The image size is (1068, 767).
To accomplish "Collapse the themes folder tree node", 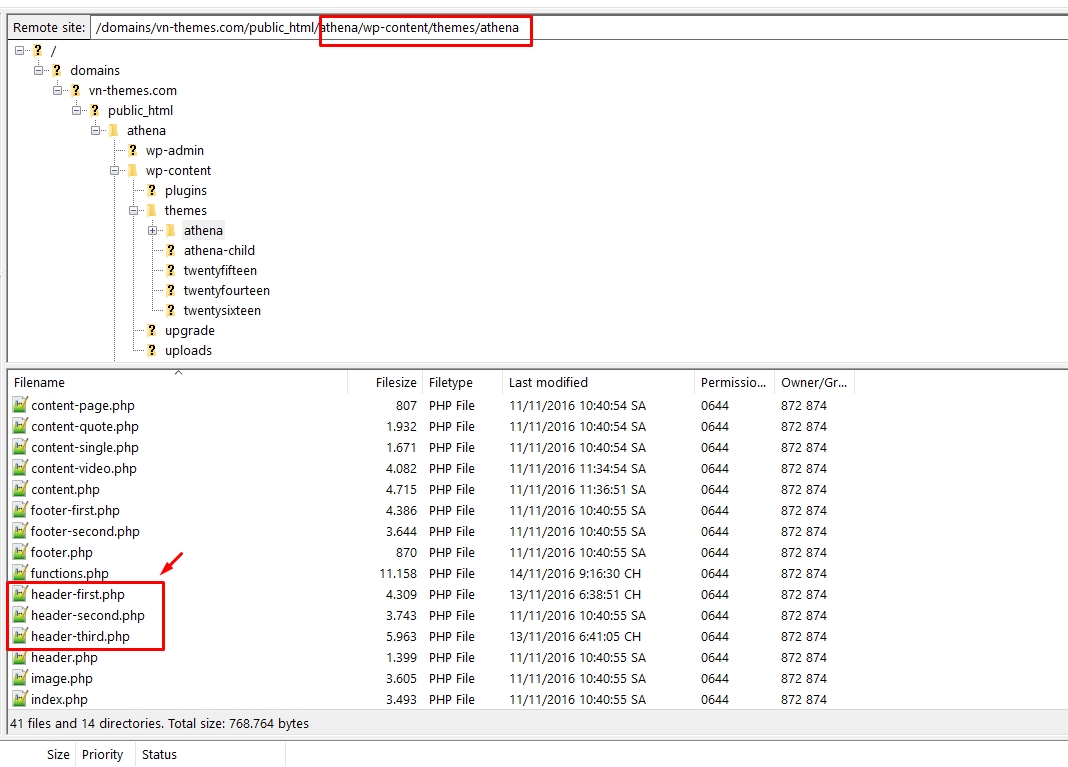I will 134,211.
